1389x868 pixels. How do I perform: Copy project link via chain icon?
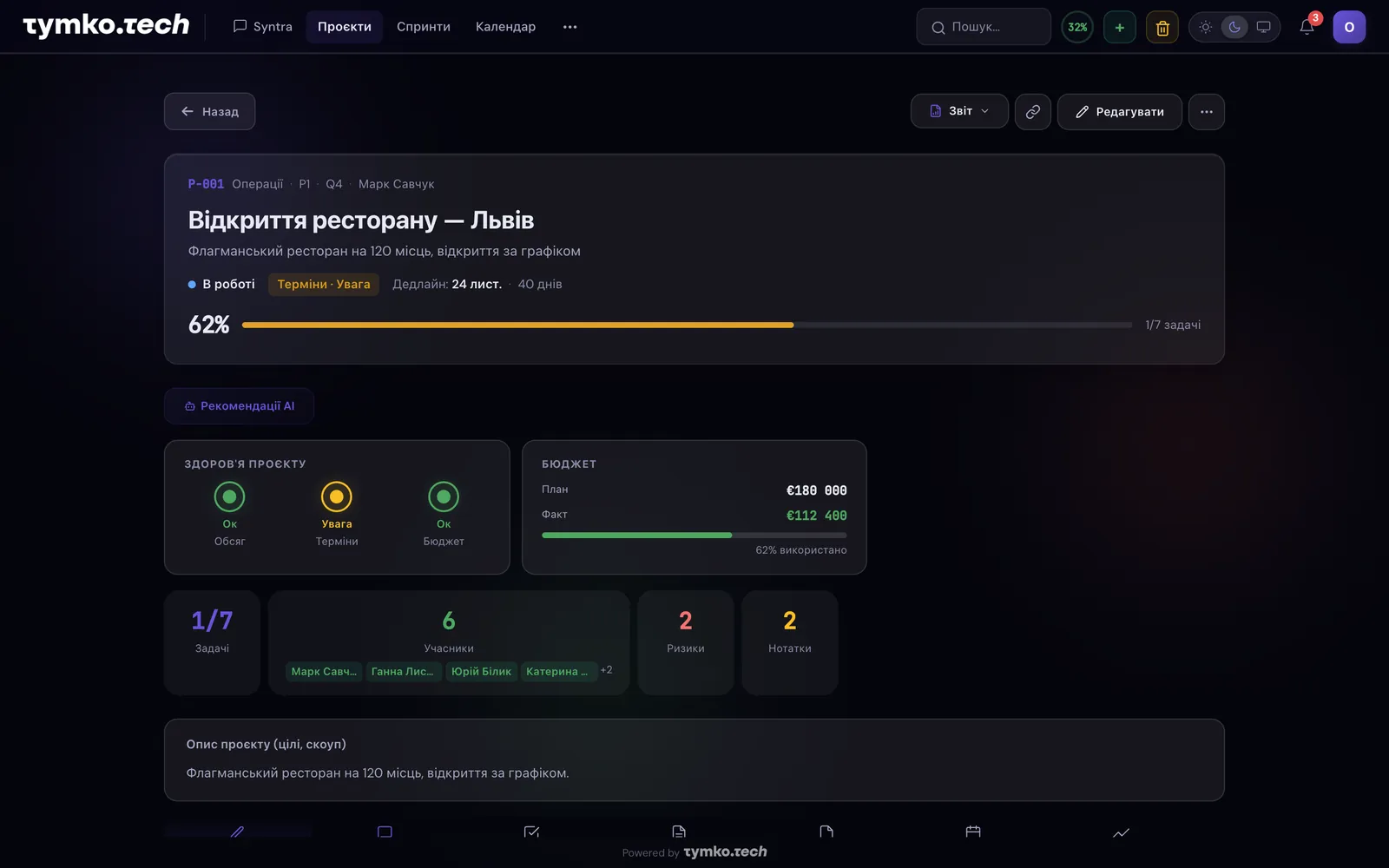(x=1032, y=111)
